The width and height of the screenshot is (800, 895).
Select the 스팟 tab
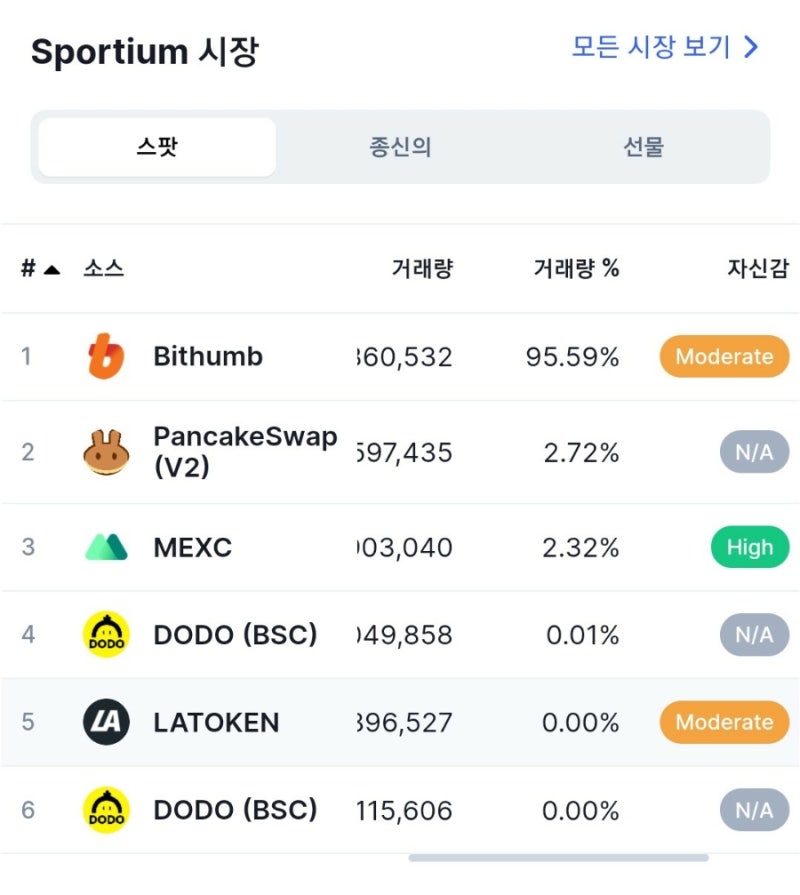tap(157, 147)
